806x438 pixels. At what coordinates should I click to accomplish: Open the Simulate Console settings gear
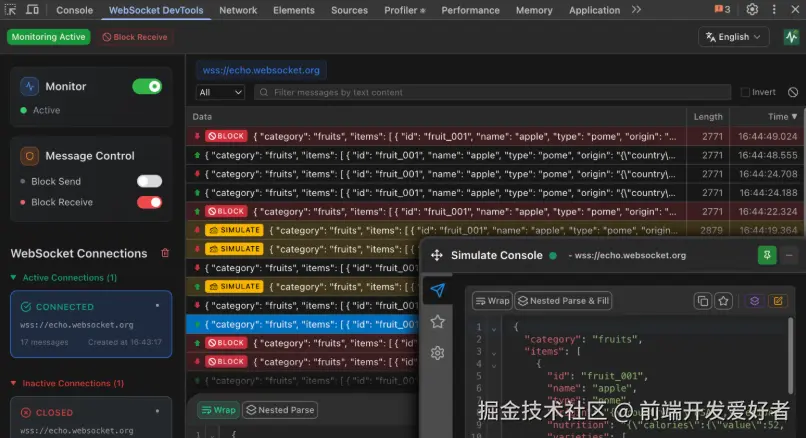[437, 353]
